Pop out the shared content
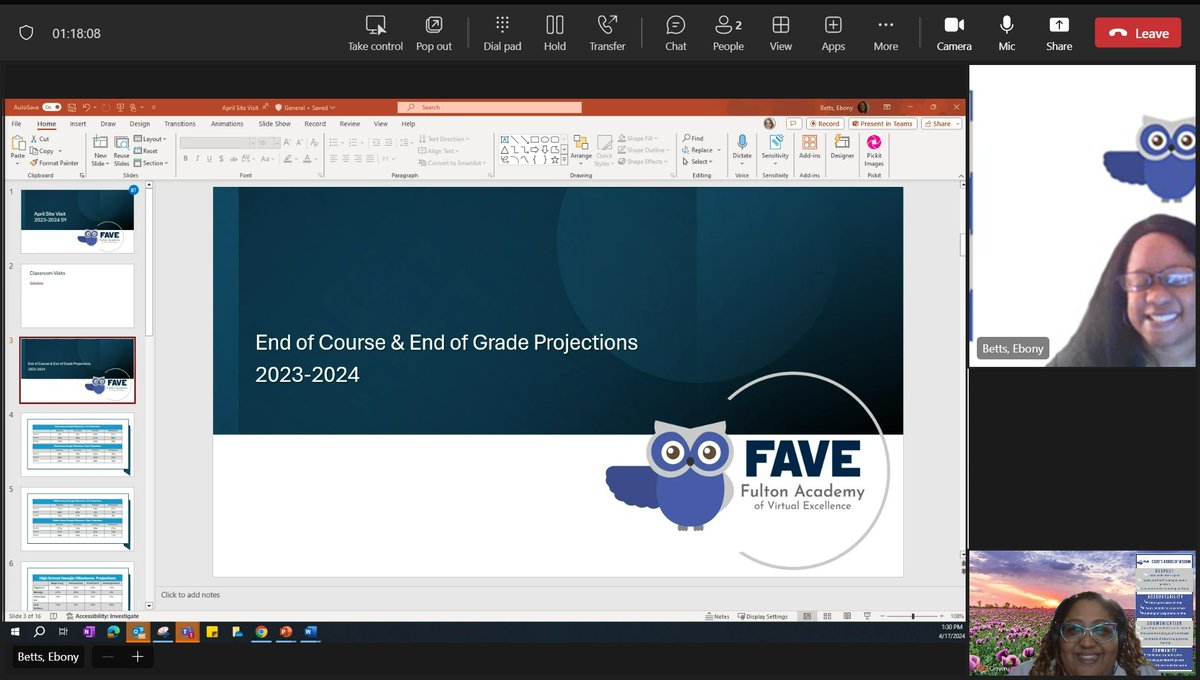The image size is (1200, 680). 434,33
